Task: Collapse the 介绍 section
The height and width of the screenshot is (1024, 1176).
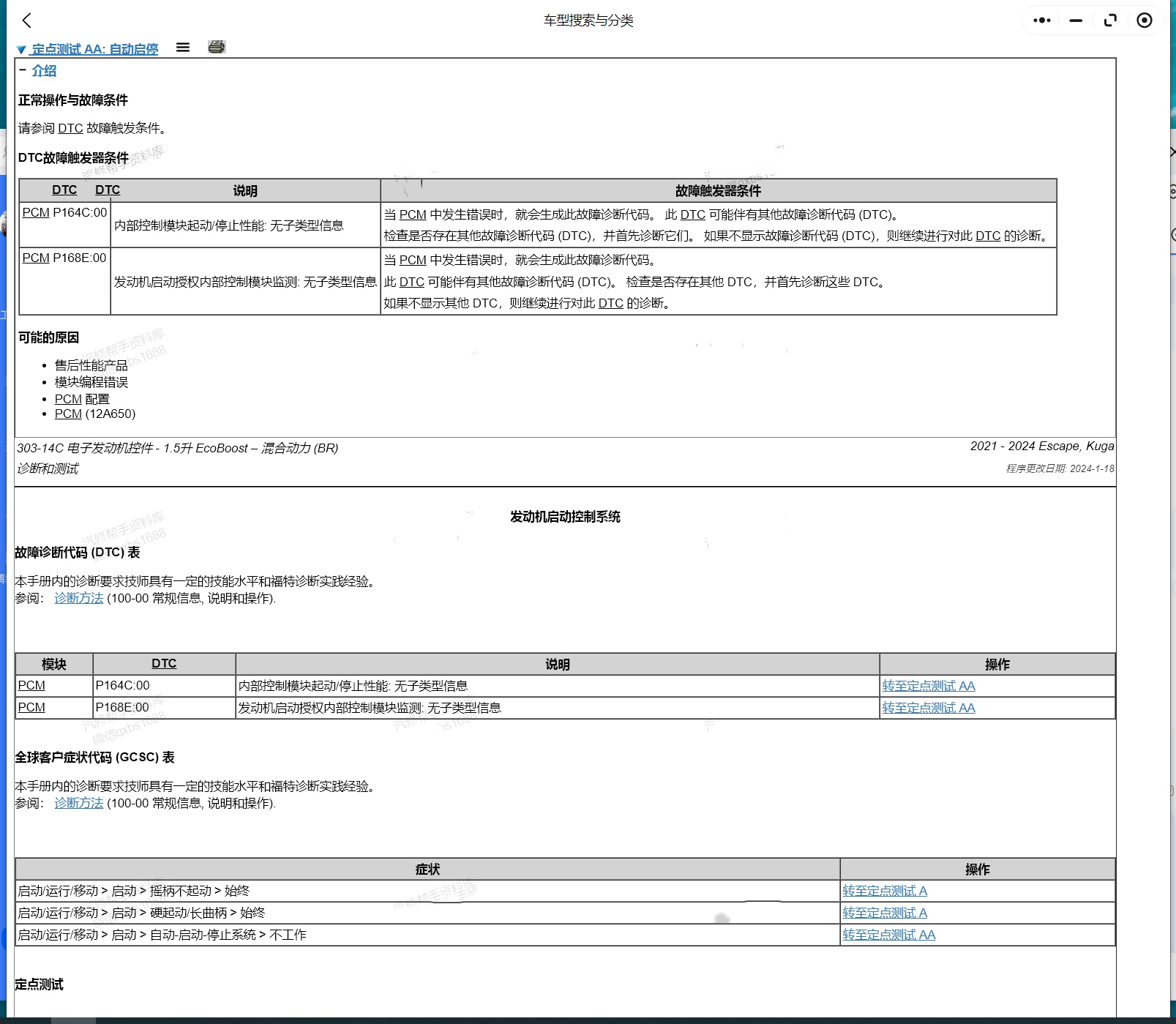Action: 45,71
